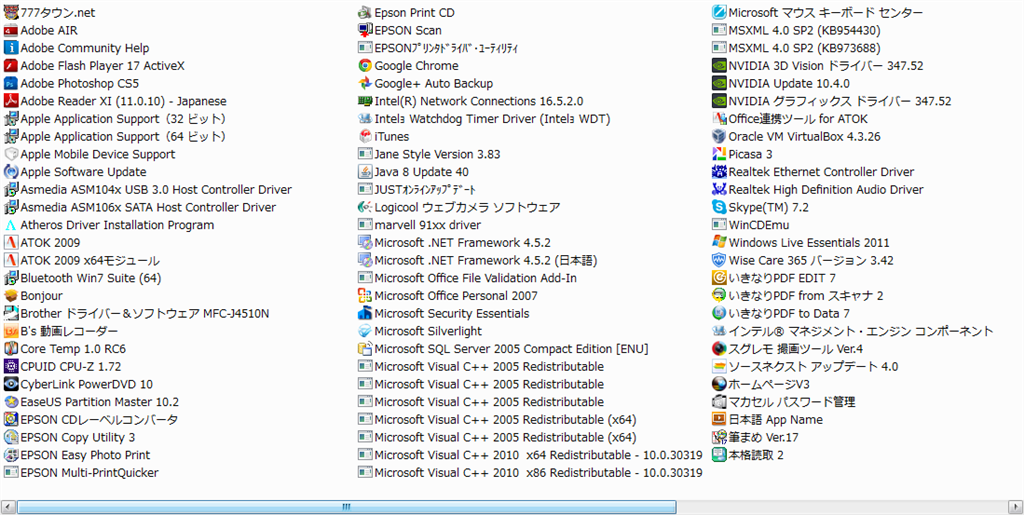
Task: Click the Epson Print CD icon
Action: pos(365,12)
